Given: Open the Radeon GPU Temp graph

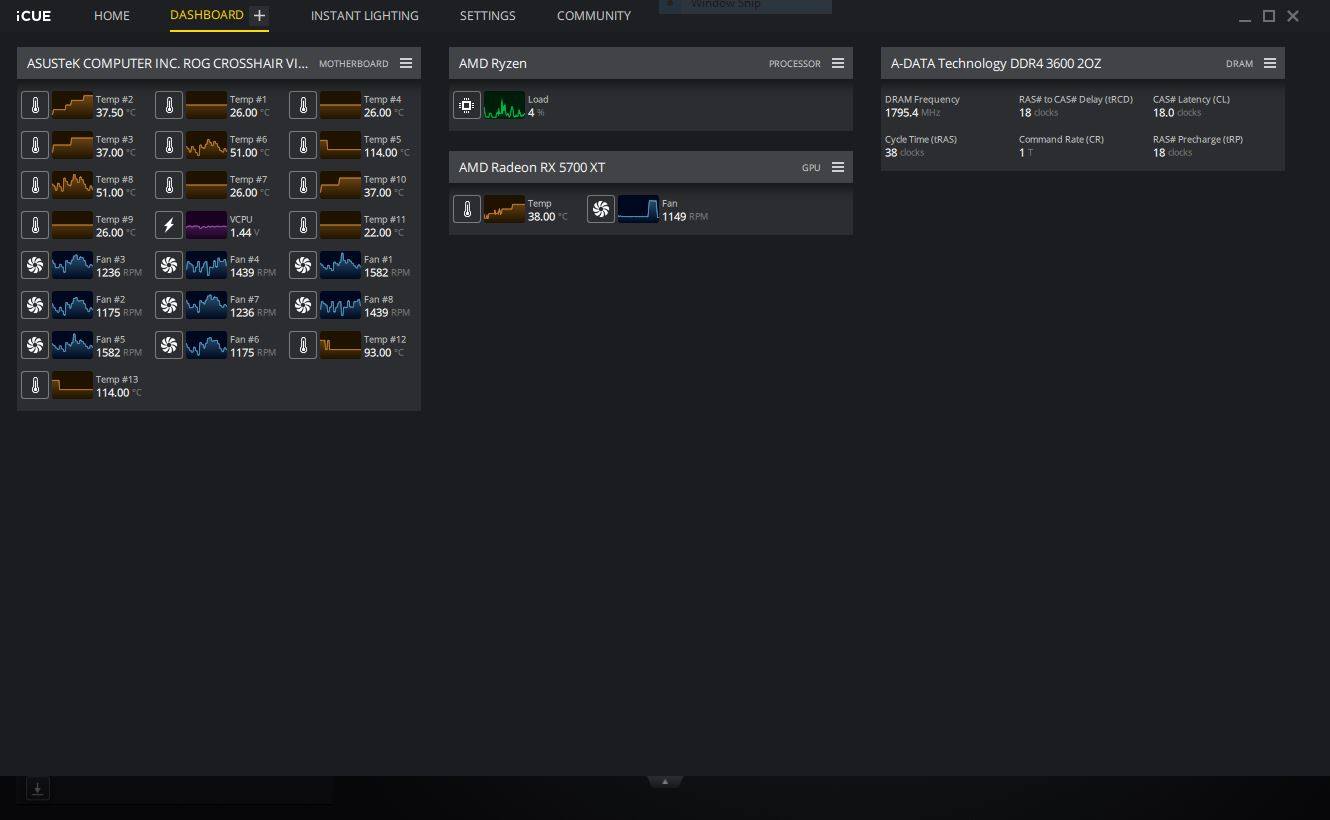Looking at the screenshot, I should 504,209.
